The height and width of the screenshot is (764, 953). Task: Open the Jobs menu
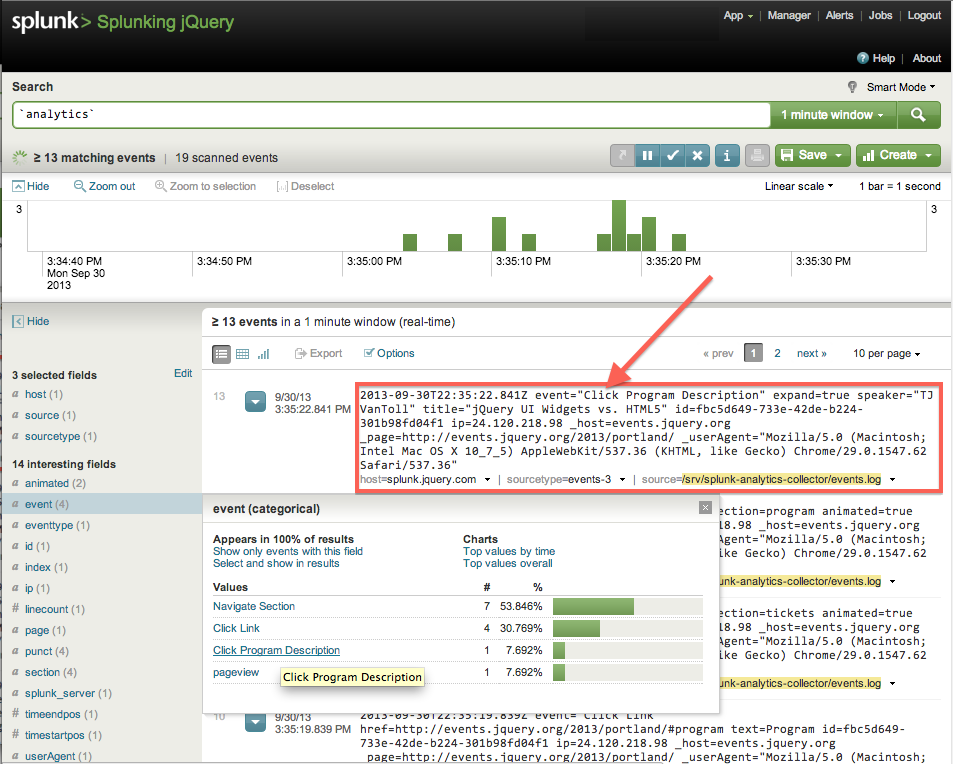pos(880,15)
